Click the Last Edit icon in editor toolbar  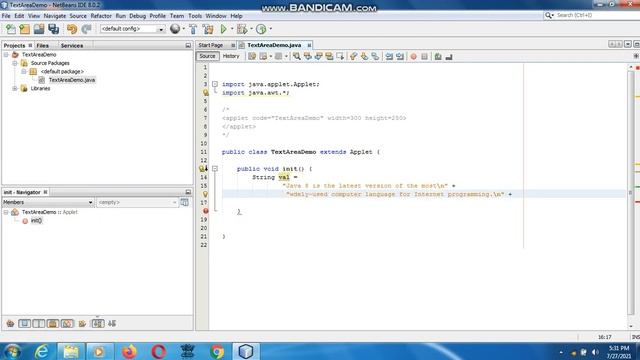(x=252, y=57)
